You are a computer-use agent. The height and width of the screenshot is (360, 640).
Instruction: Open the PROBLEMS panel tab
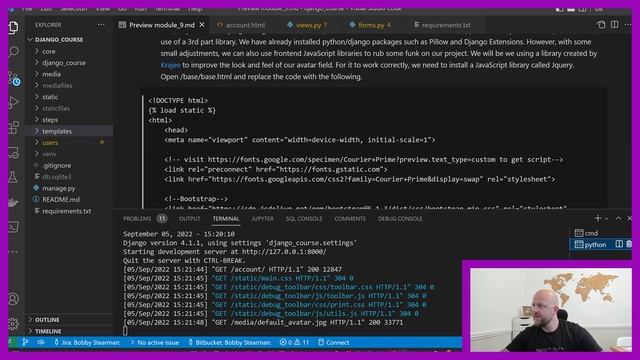coord(145,219)
